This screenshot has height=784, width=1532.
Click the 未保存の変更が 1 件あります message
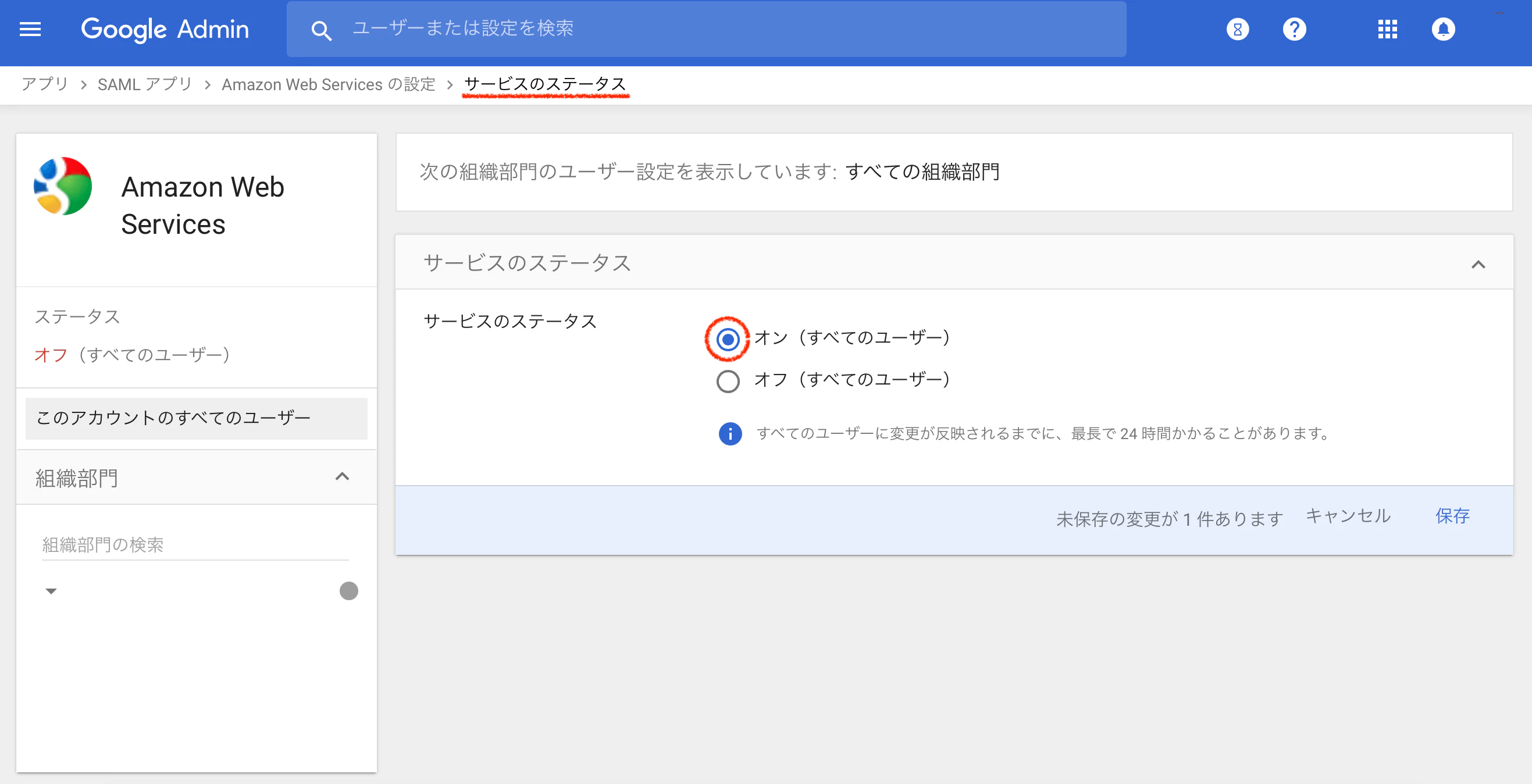point(1169,519)
